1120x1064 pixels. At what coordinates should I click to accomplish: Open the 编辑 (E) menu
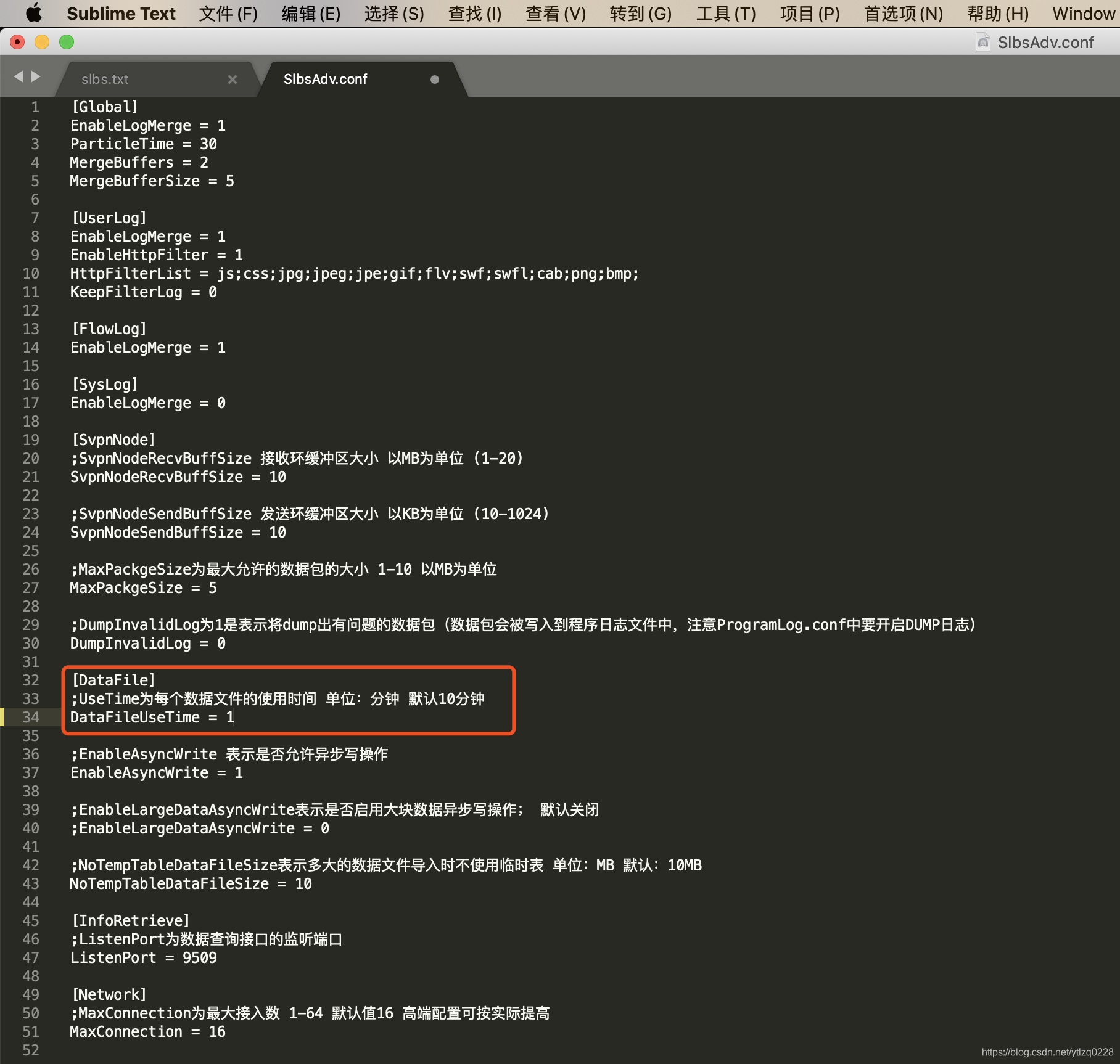[311, 13]
